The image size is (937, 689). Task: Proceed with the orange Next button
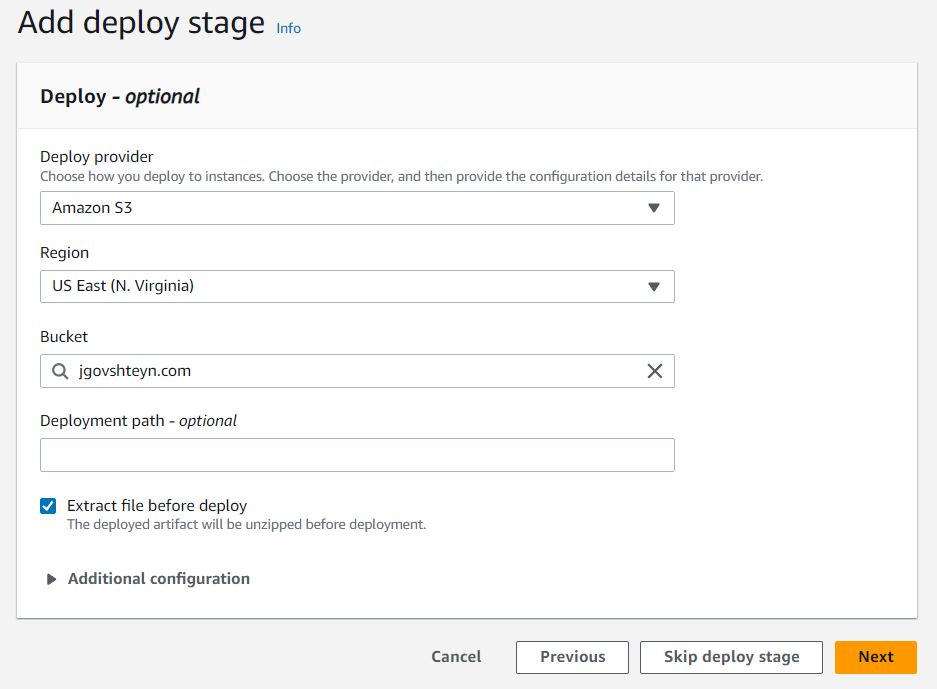click(x=875, y=657)
